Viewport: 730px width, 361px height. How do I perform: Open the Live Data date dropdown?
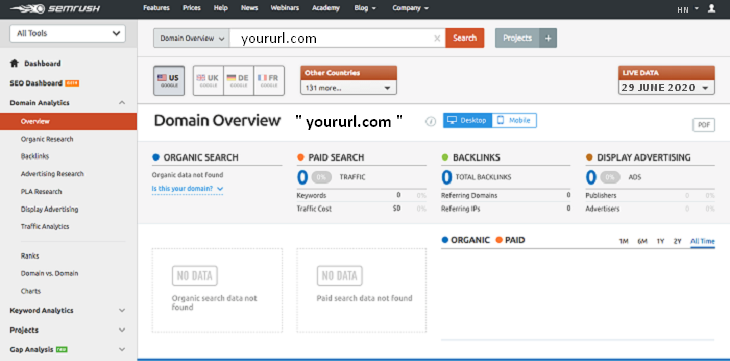[666, 87]
